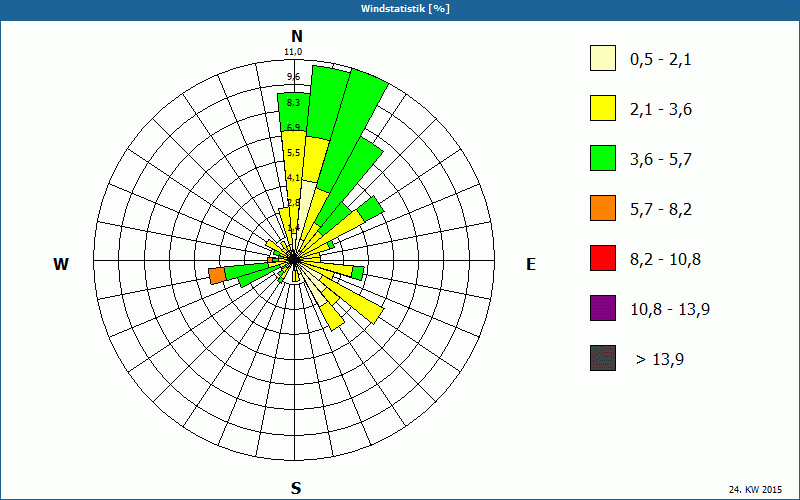Click the 'Windstatistik [%]' title
Image resolution: width=800 pixels, height=500 pixels.
pos(405,9)
